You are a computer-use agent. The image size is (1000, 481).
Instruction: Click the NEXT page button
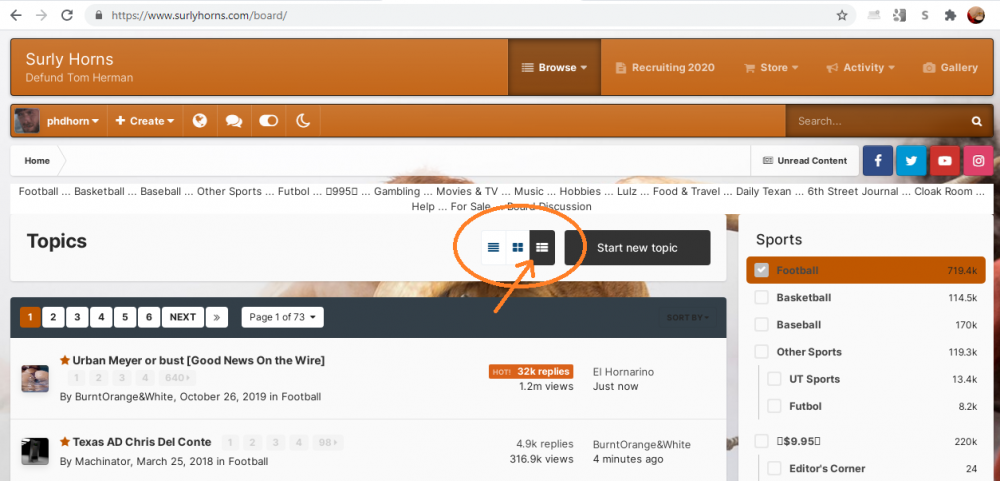(182, 317)
